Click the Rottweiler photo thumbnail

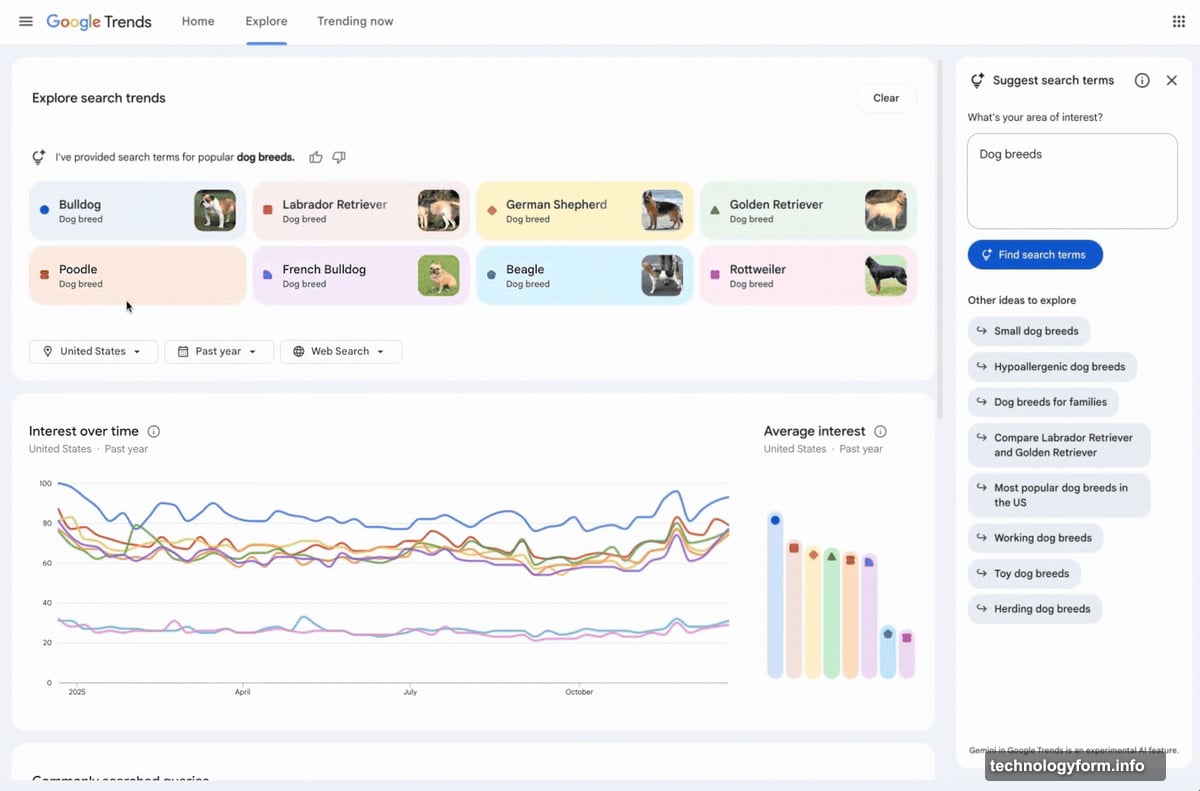click(886, 276)
